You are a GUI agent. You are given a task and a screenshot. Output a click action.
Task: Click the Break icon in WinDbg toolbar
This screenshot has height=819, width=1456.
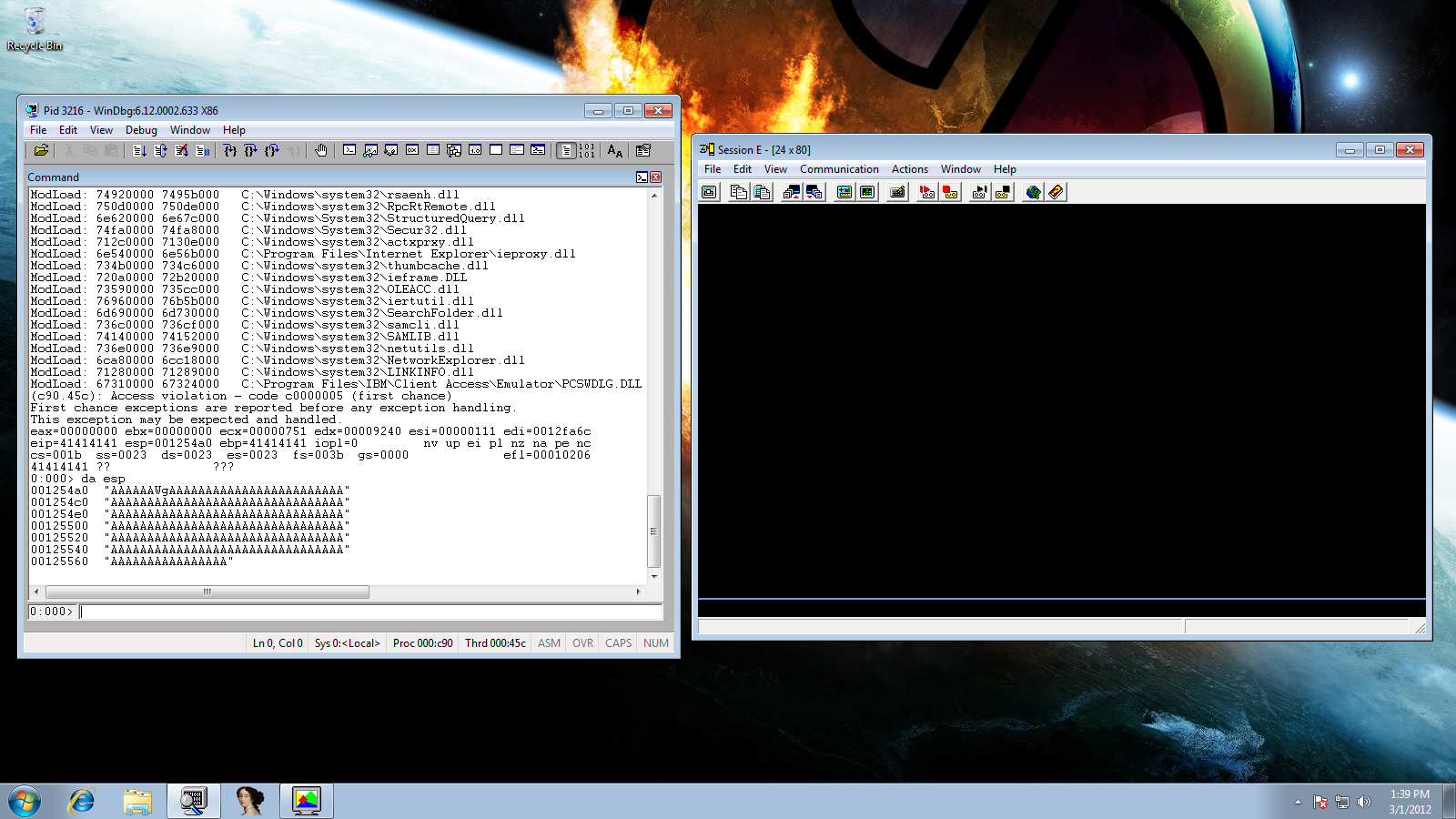point(202,151)
